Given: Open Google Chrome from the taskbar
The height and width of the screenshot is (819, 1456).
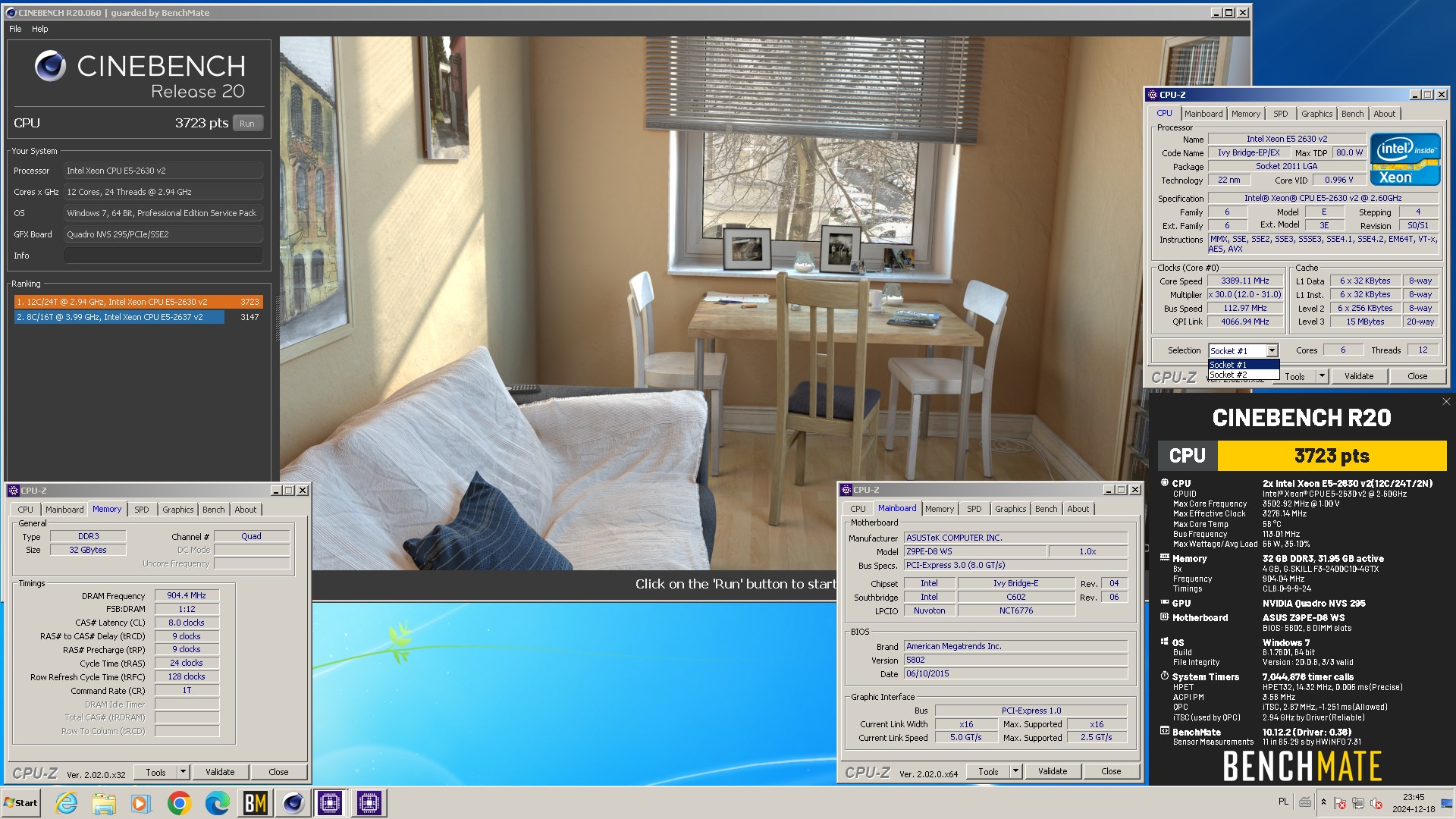Looking at the screenshot, I should click(x=179, y=803).
